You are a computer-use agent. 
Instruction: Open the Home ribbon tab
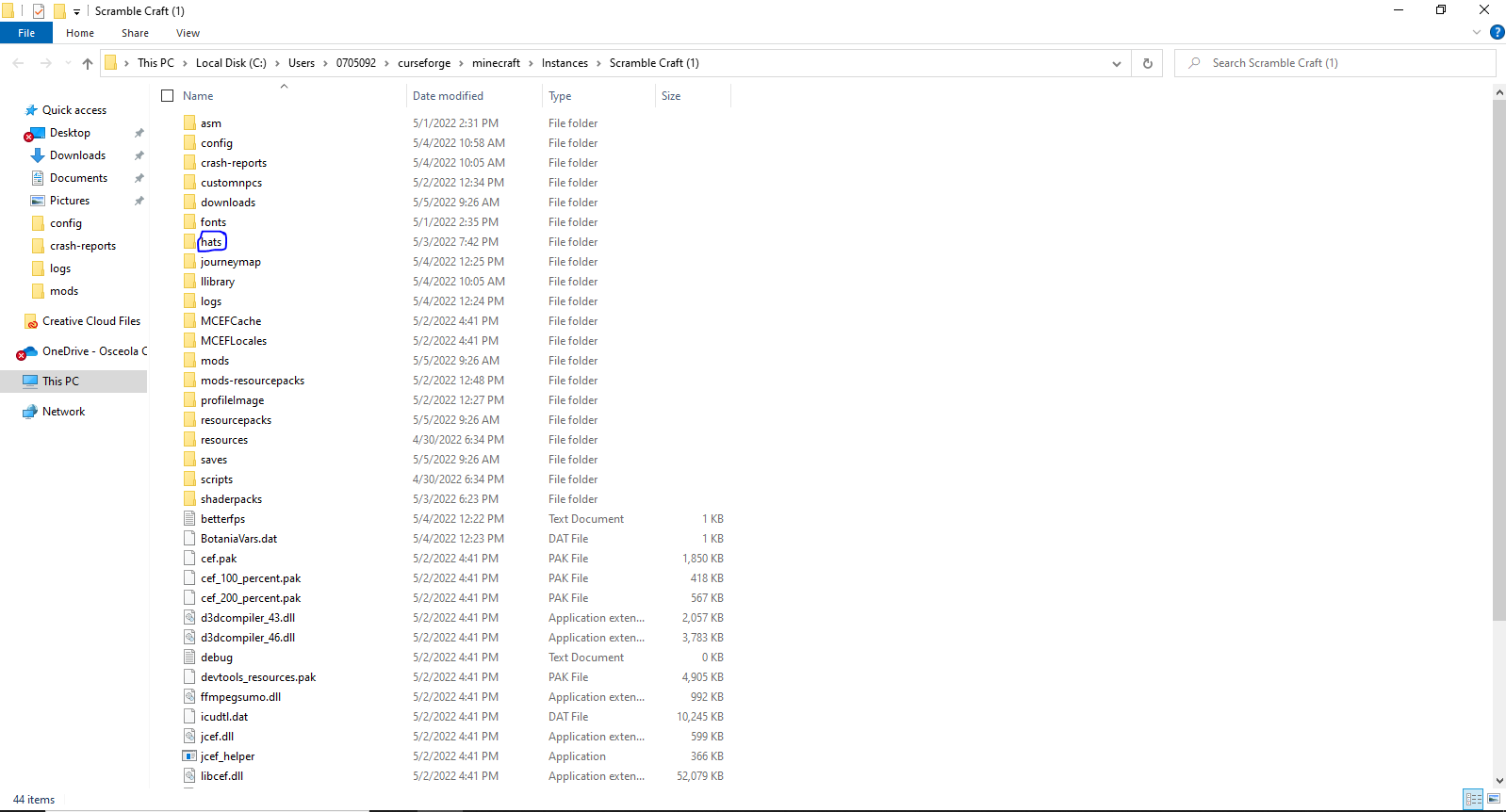(x=80, y=33)
